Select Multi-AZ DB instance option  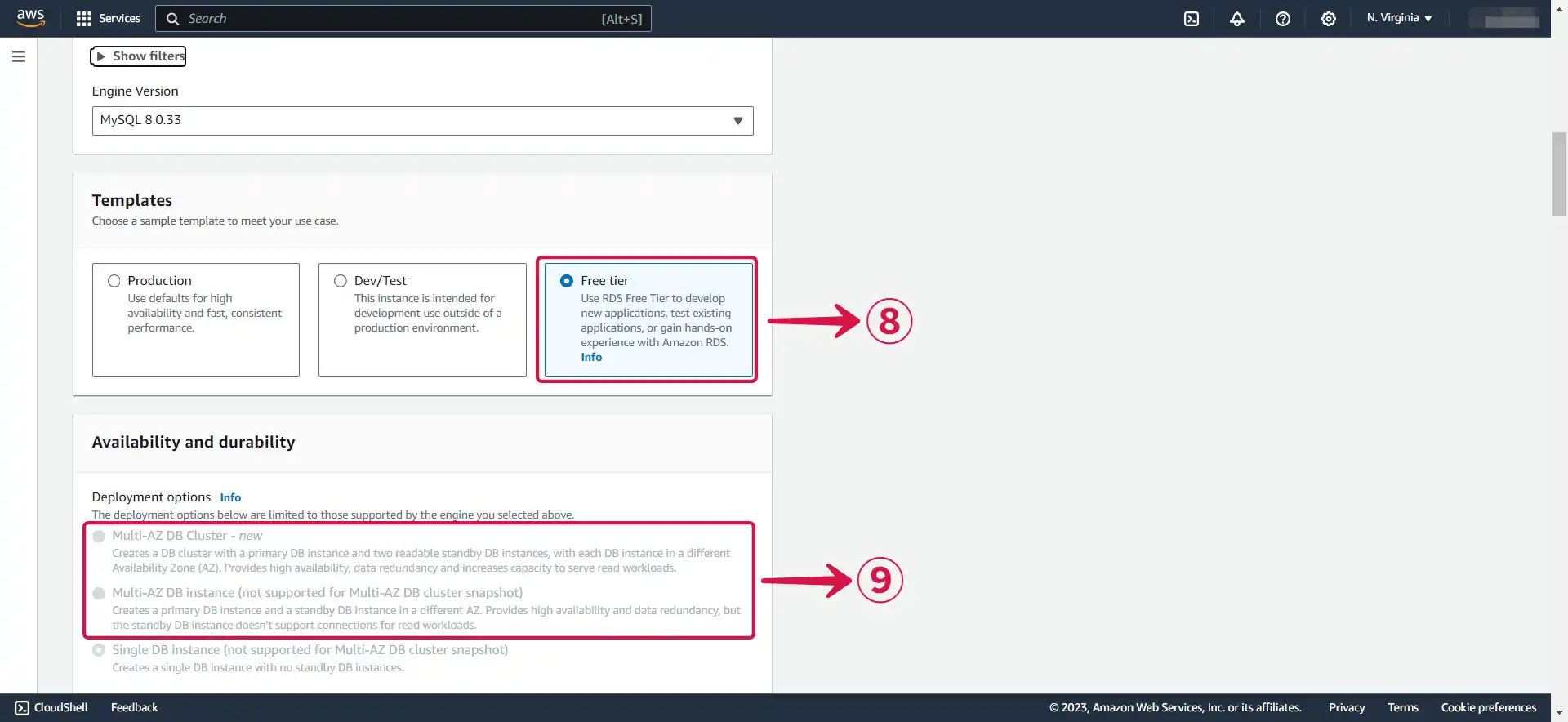(x=99, y=594)
